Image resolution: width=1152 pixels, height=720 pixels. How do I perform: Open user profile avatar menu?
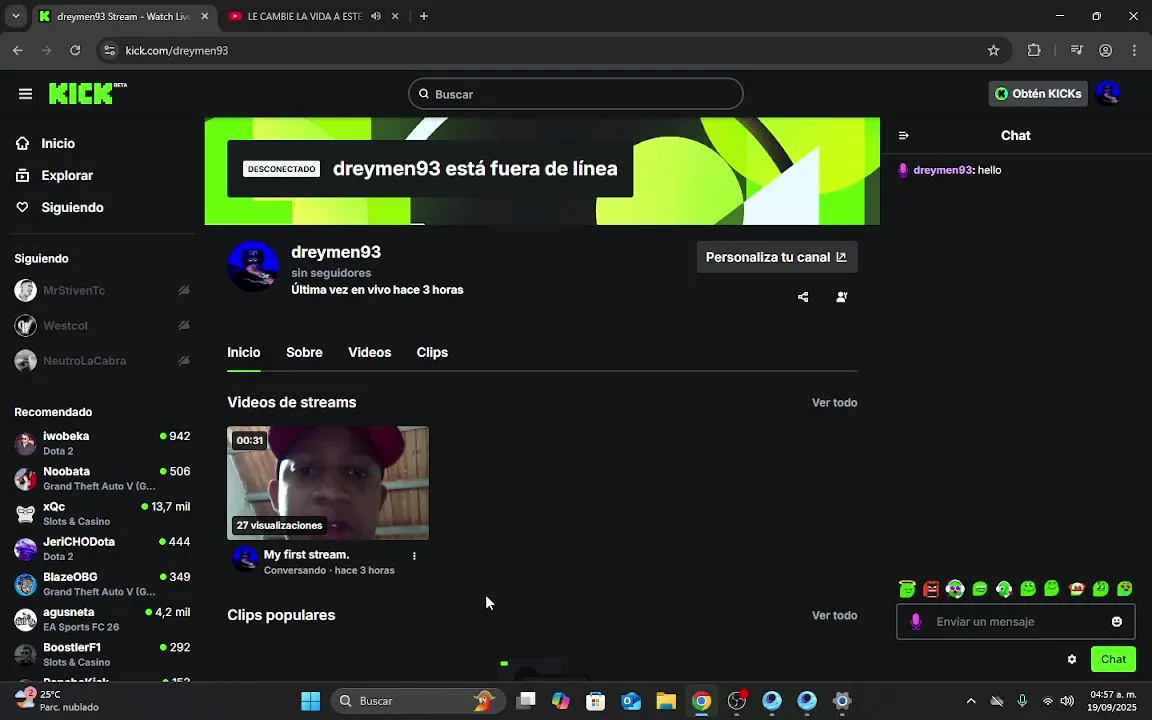pos(1107,93)
